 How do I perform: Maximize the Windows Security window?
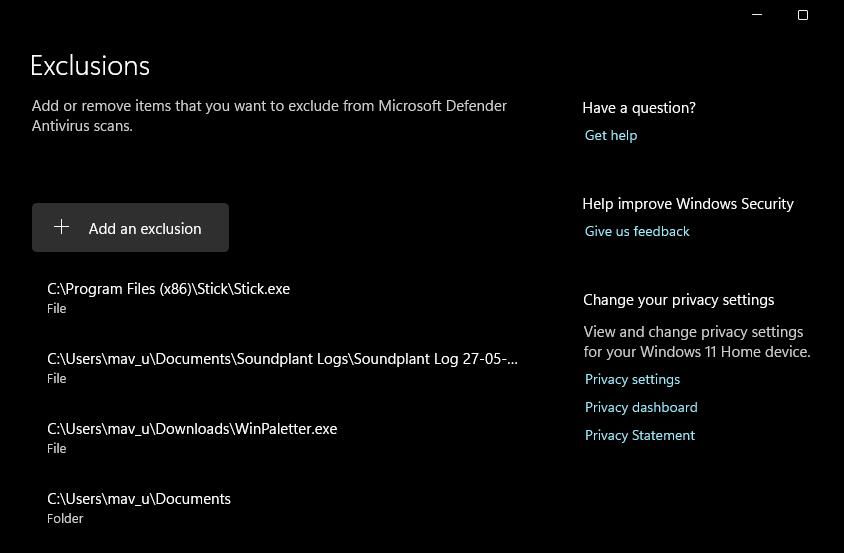coord(803,15)
